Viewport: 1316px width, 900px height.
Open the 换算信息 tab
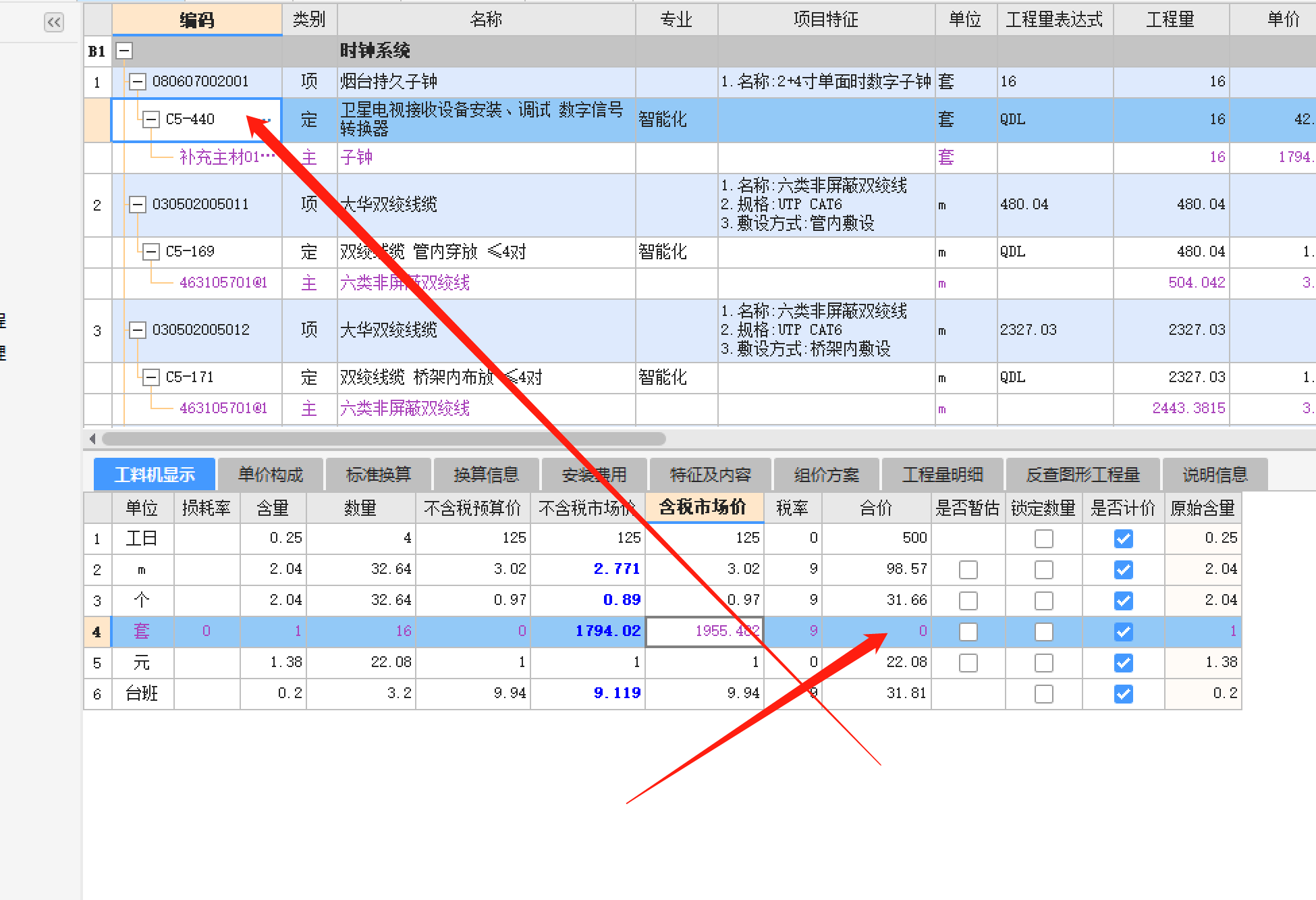click(487, 475)
